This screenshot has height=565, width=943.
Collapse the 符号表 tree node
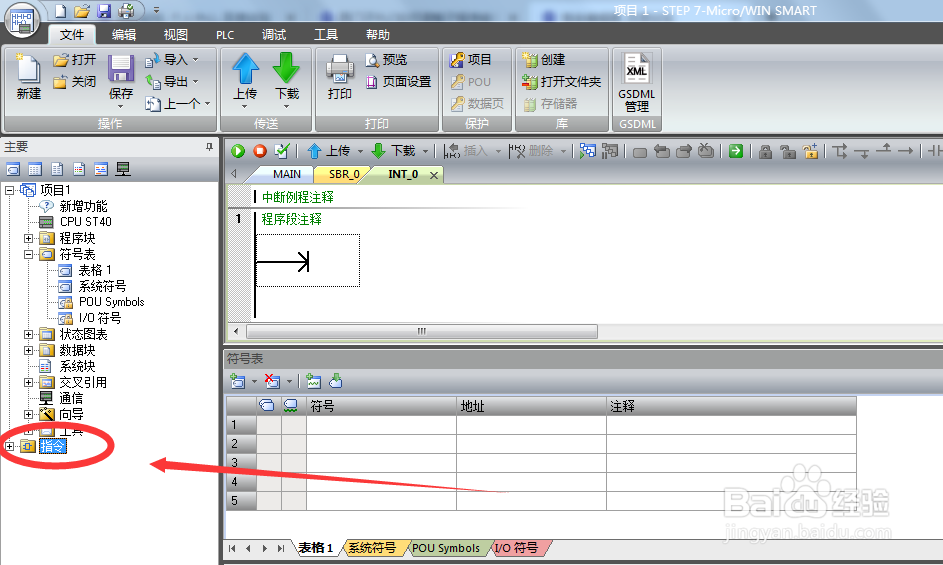pyautogui.click(x=28, y=255)
